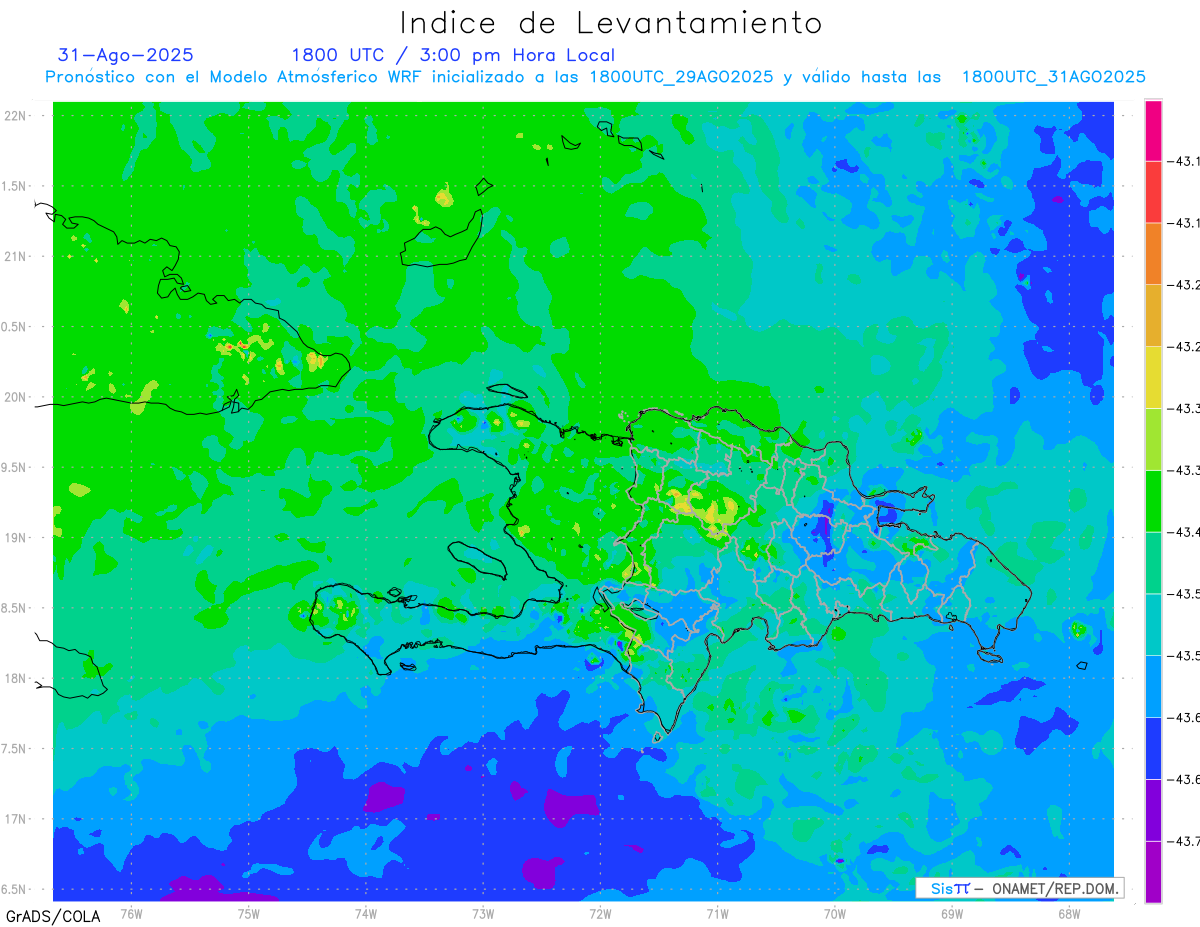Viewport: 1200px width, 927px height.
Task: Click the '73W' longitude label
Action: pyautogui.click(x=483, y=913)
